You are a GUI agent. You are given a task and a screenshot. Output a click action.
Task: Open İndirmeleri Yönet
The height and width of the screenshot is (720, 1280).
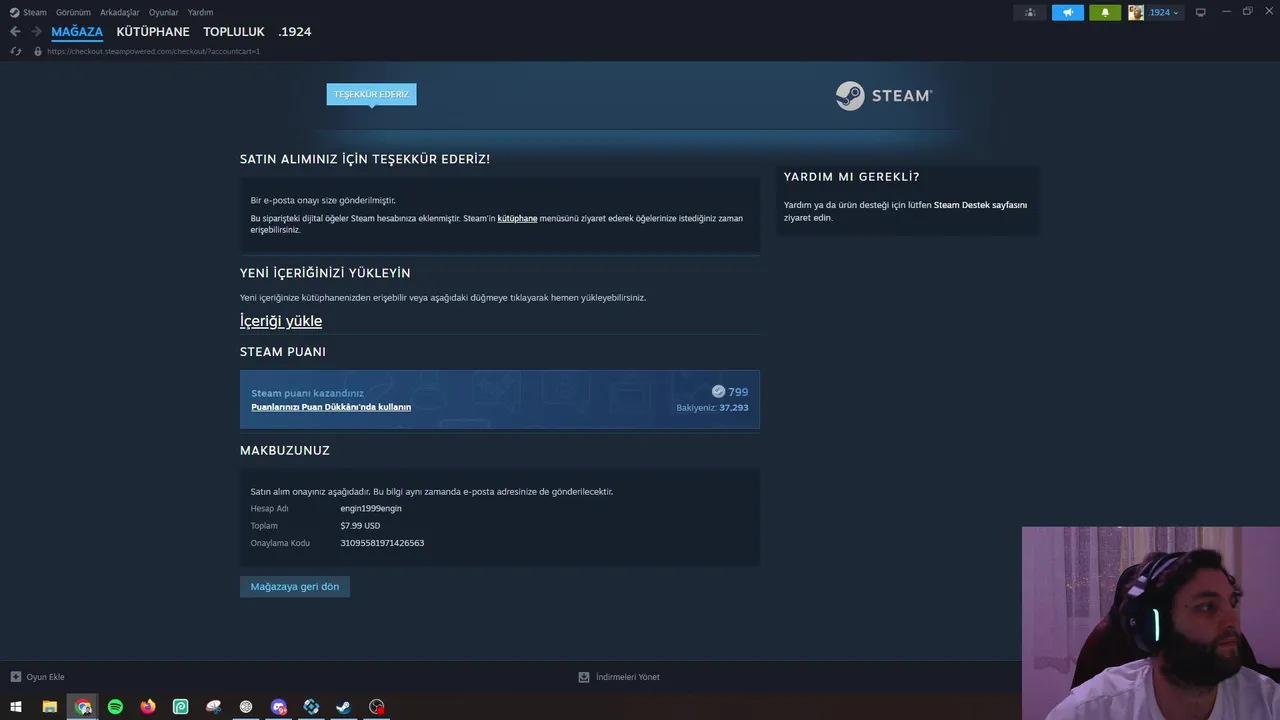tap(619, 677)
